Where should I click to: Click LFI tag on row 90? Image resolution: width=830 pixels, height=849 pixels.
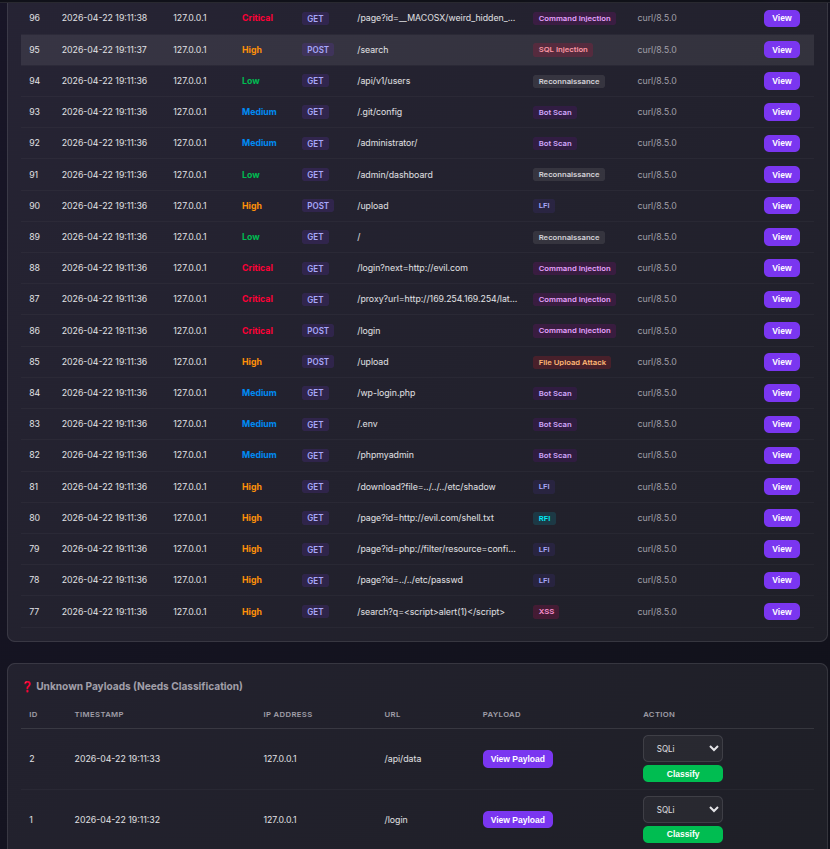544,206
